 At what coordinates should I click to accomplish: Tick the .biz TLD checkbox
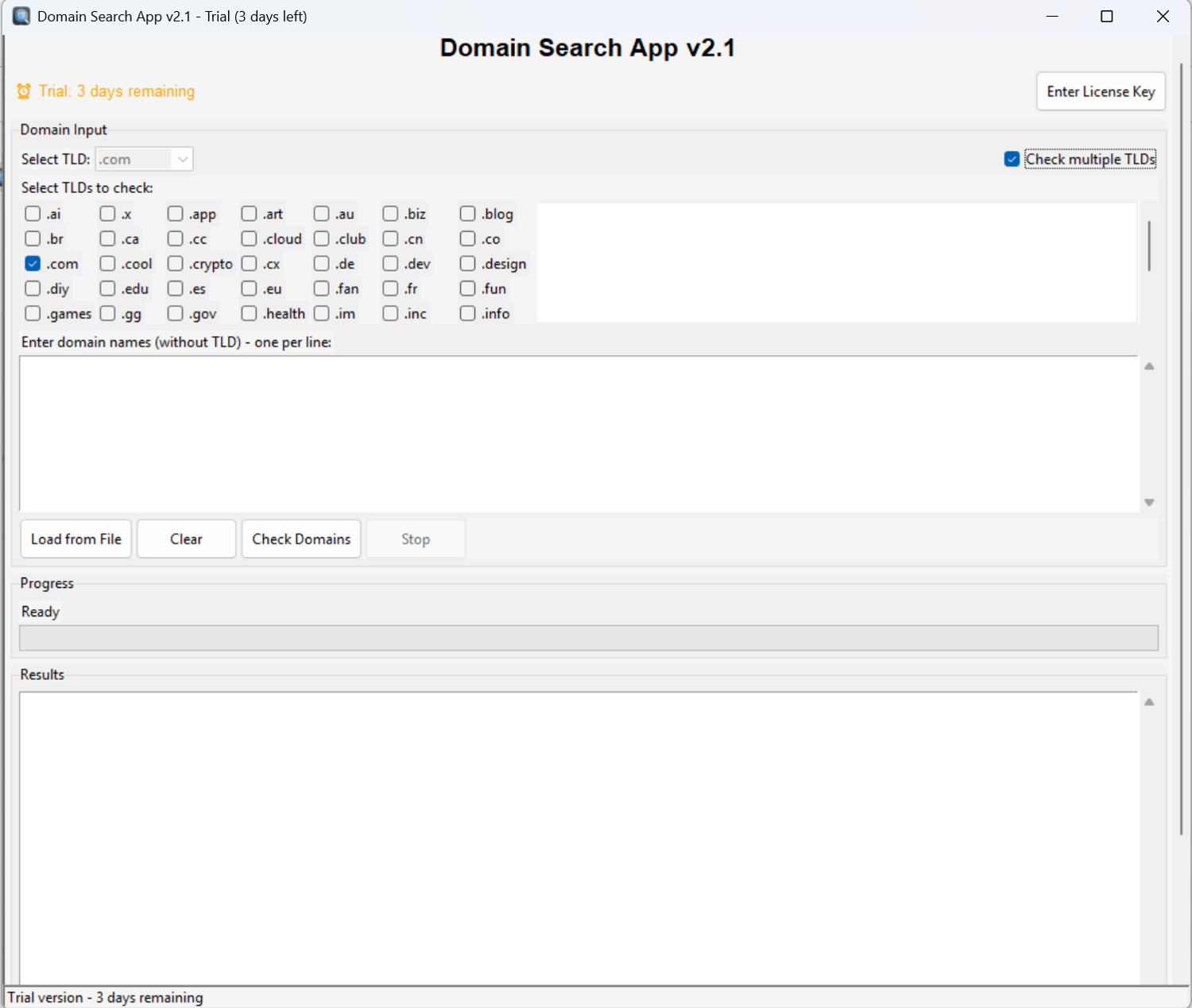point(390,214)
